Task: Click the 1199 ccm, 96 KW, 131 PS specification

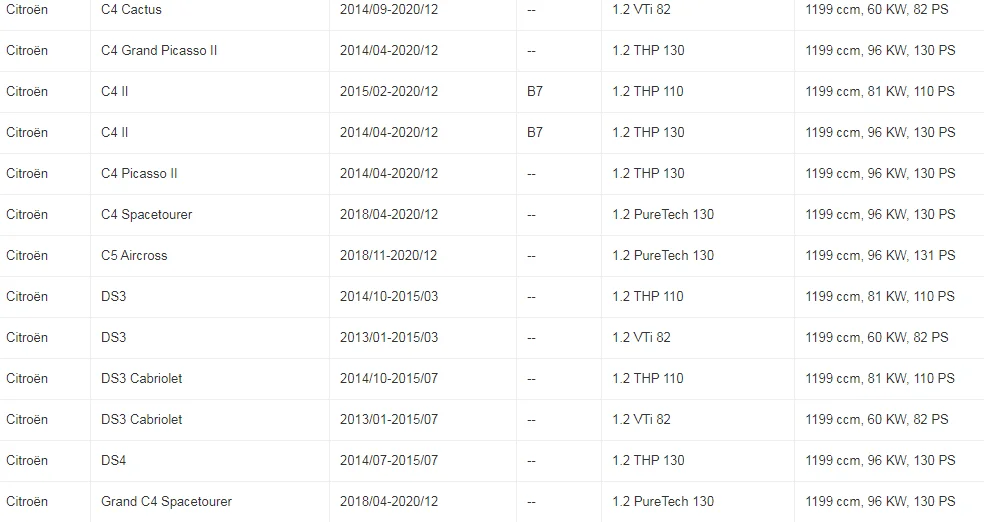Action: coord(880,256)
